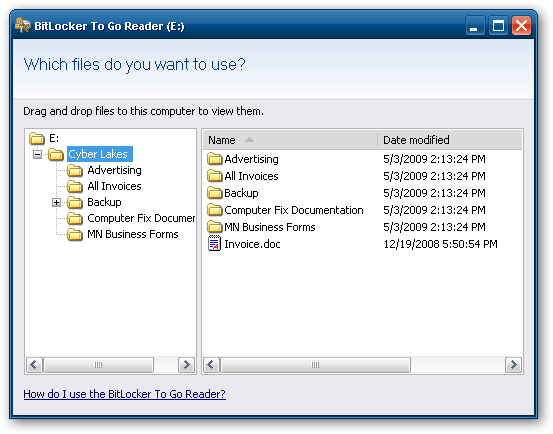Select Cyber Lakes folder in tree
Viewport: 553px width, 434px height.
pos(98,154)
